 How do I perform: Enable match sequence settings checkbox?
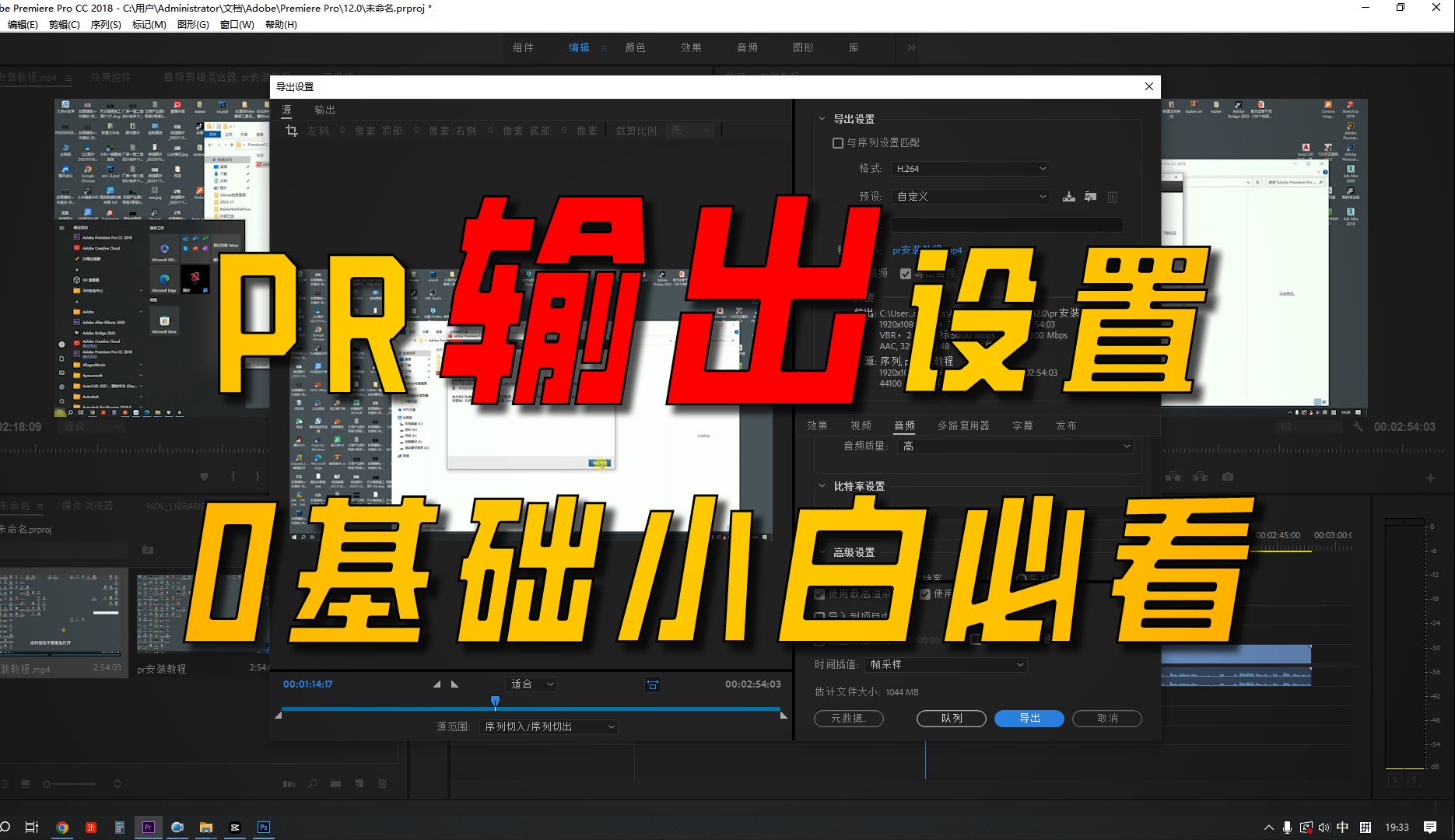pyautogui.click(x=838, y=143)
